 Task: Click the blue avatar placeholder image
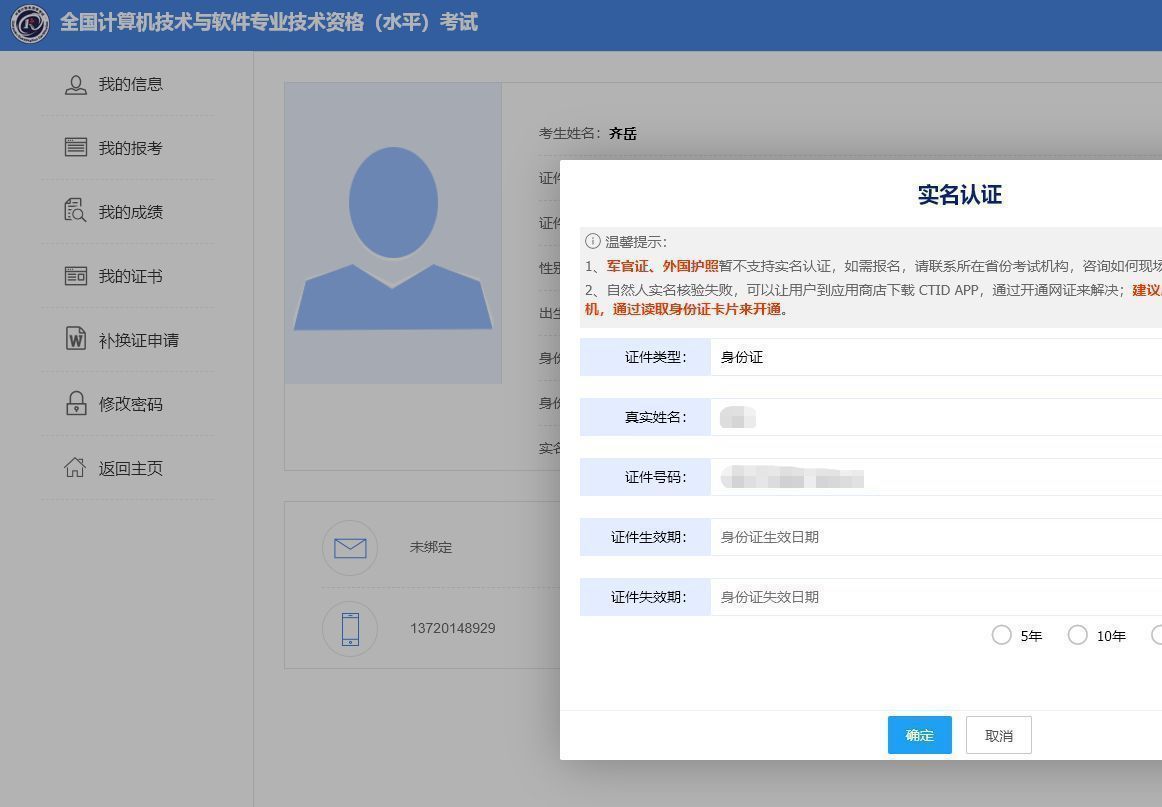pyautogui.click(x=393, y=232)
